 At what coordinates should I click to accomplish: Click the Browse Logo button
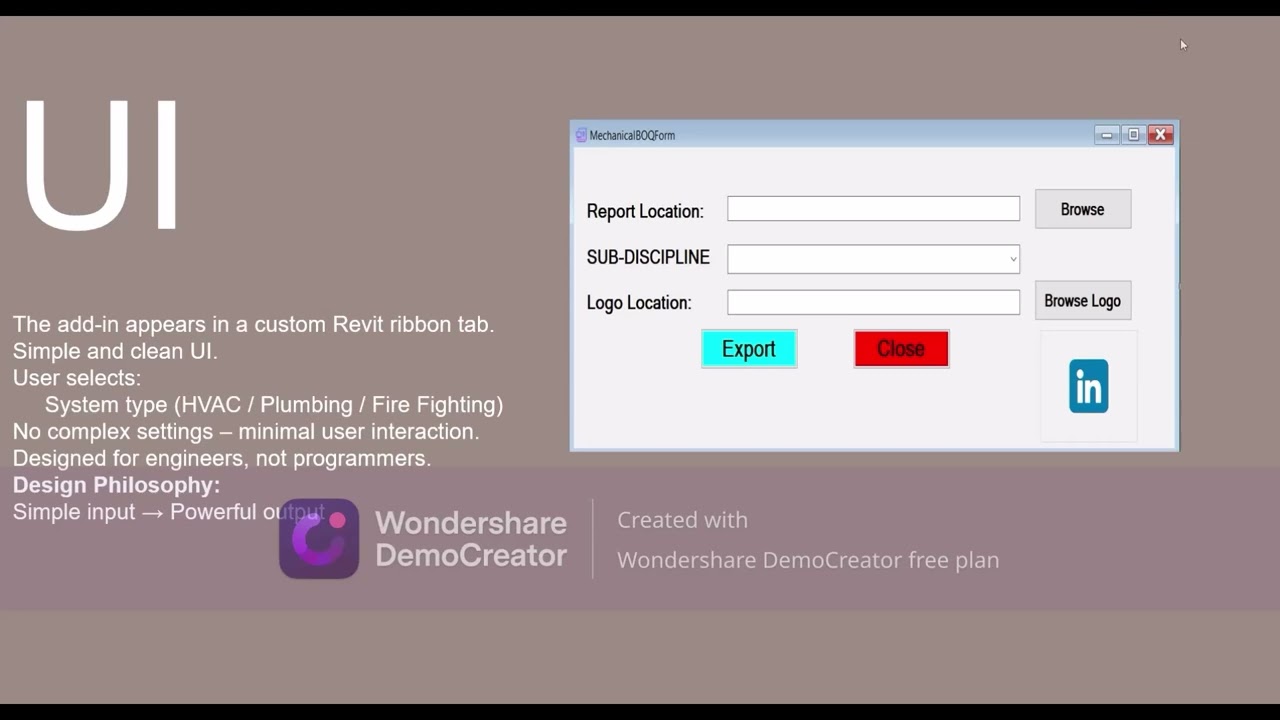(1083, 300)
